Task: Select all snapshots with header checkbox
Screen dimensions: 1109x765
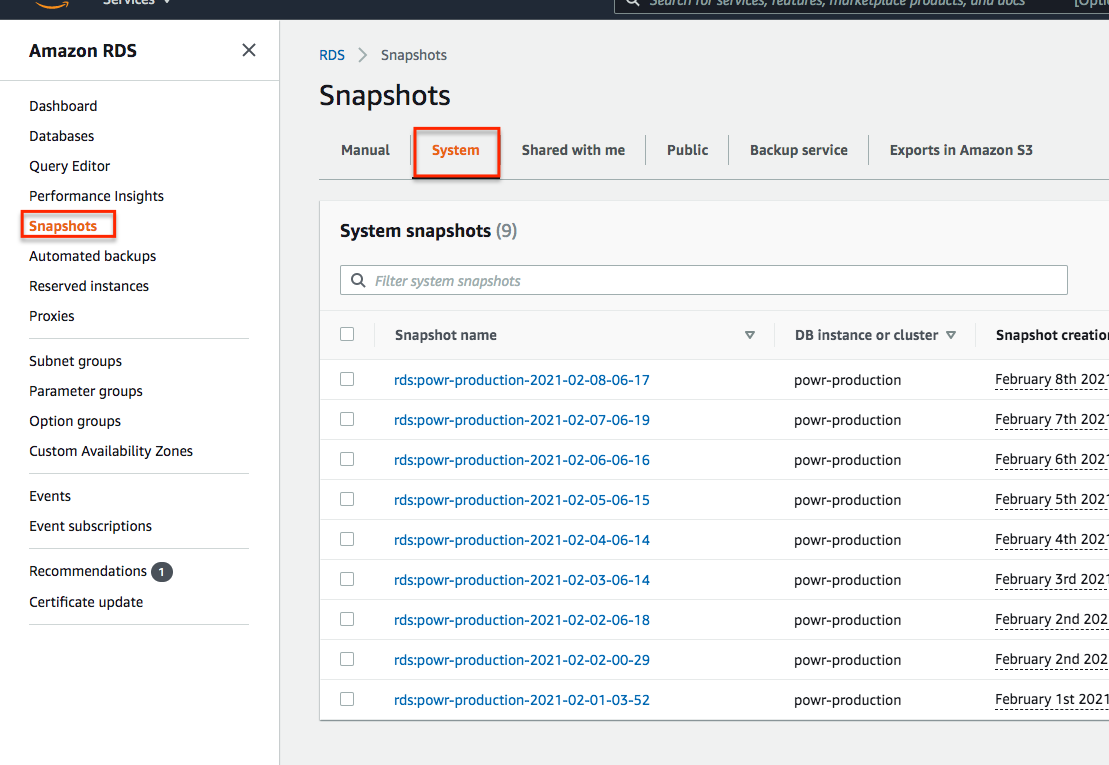Action: (x=347, y=334)
